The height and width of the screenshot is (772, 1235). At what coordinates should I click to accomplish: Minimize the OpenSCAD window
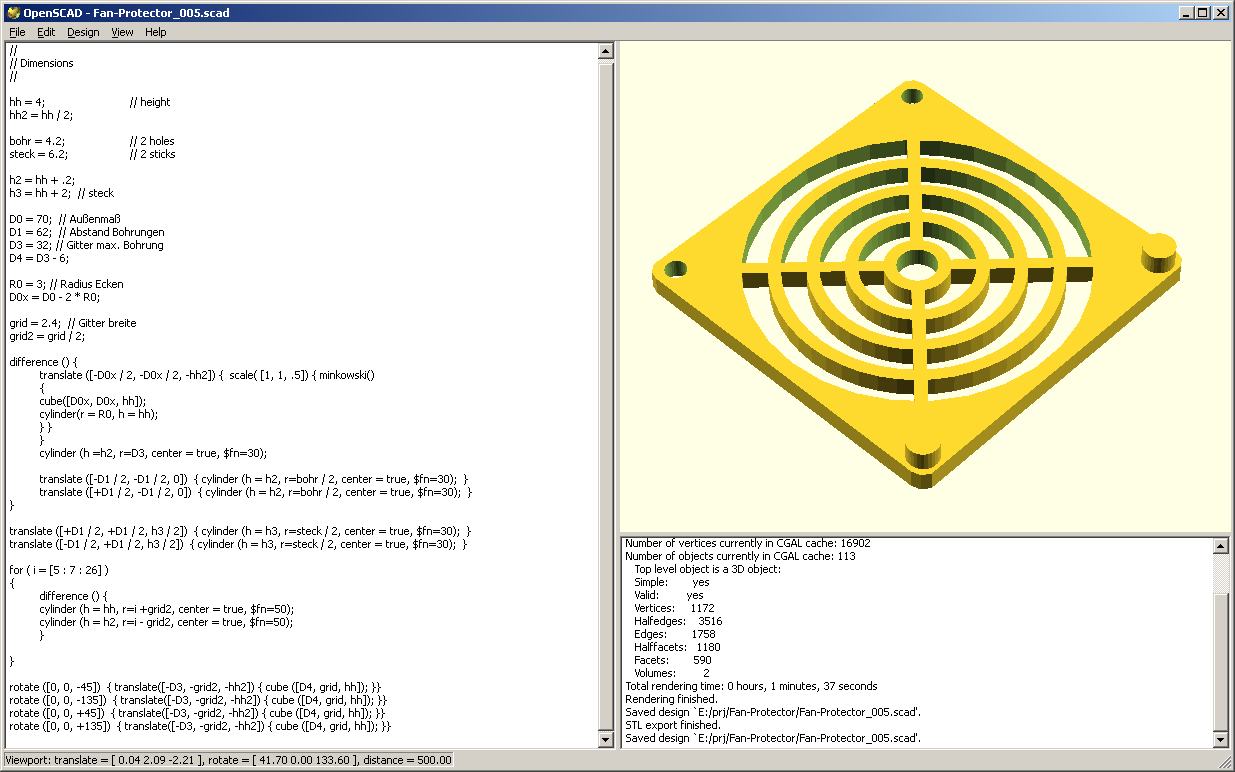[1186, 13]
